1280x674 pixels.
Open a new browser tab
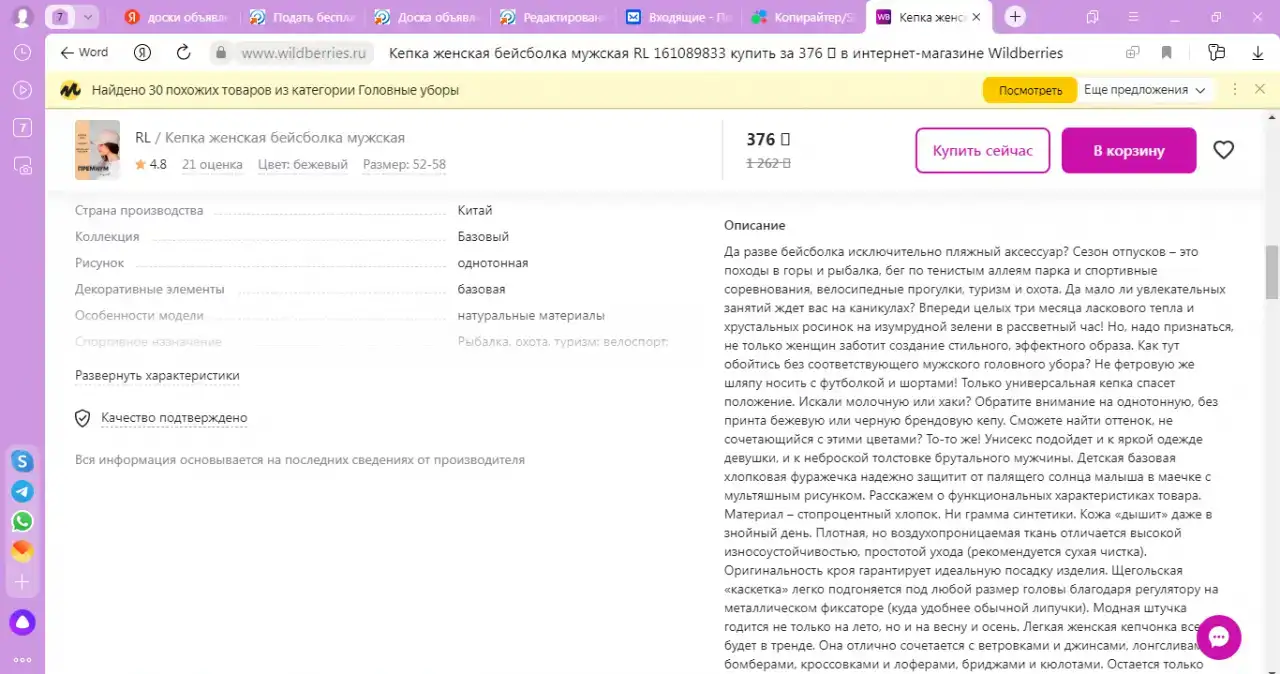pyautogui.click(x=1015, y=17)
